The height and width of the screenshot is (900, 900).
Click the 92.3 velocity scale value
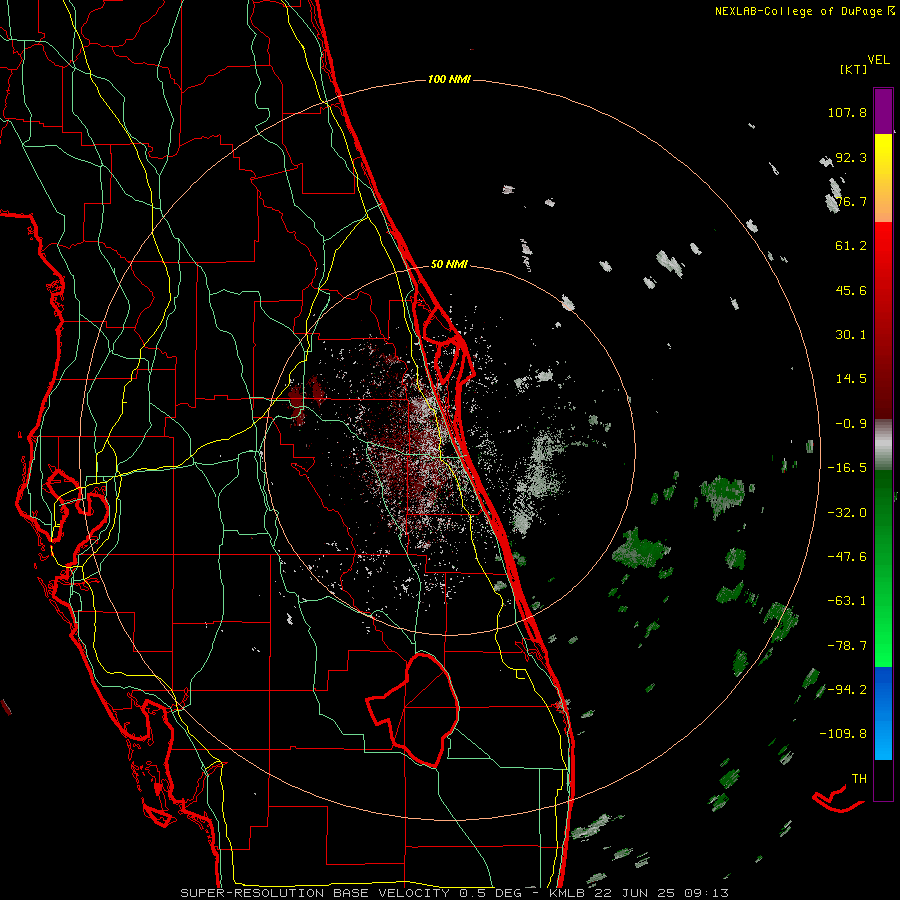pos(851,157)
